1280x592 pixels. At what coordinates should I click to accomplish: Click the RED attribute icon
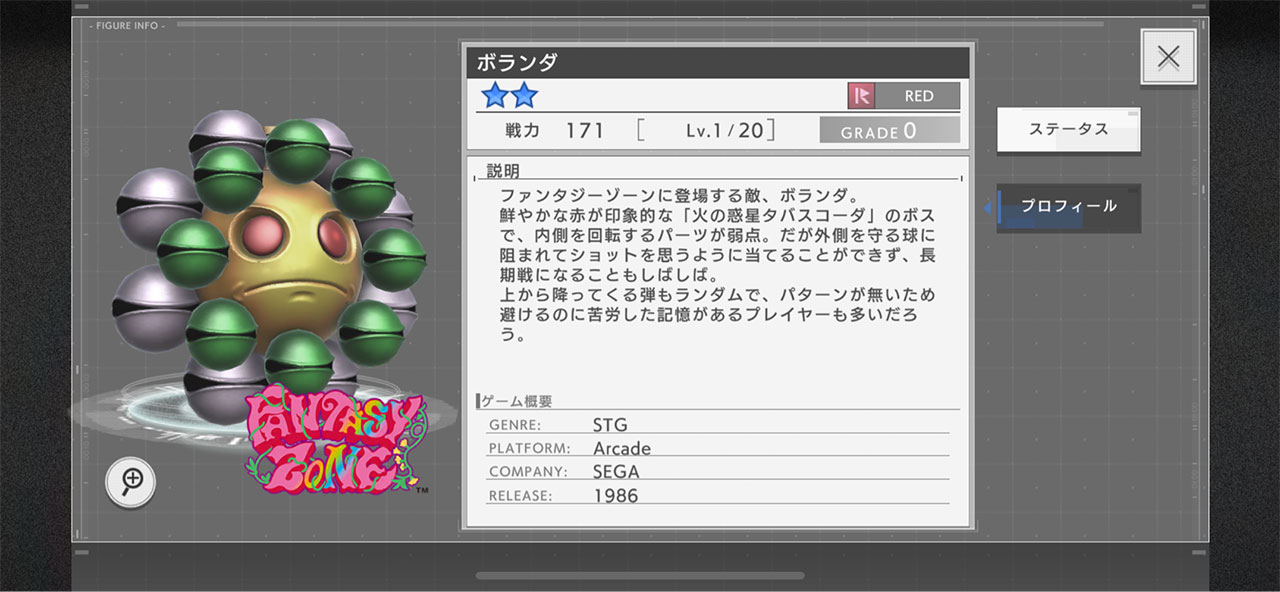click(861, 96)
